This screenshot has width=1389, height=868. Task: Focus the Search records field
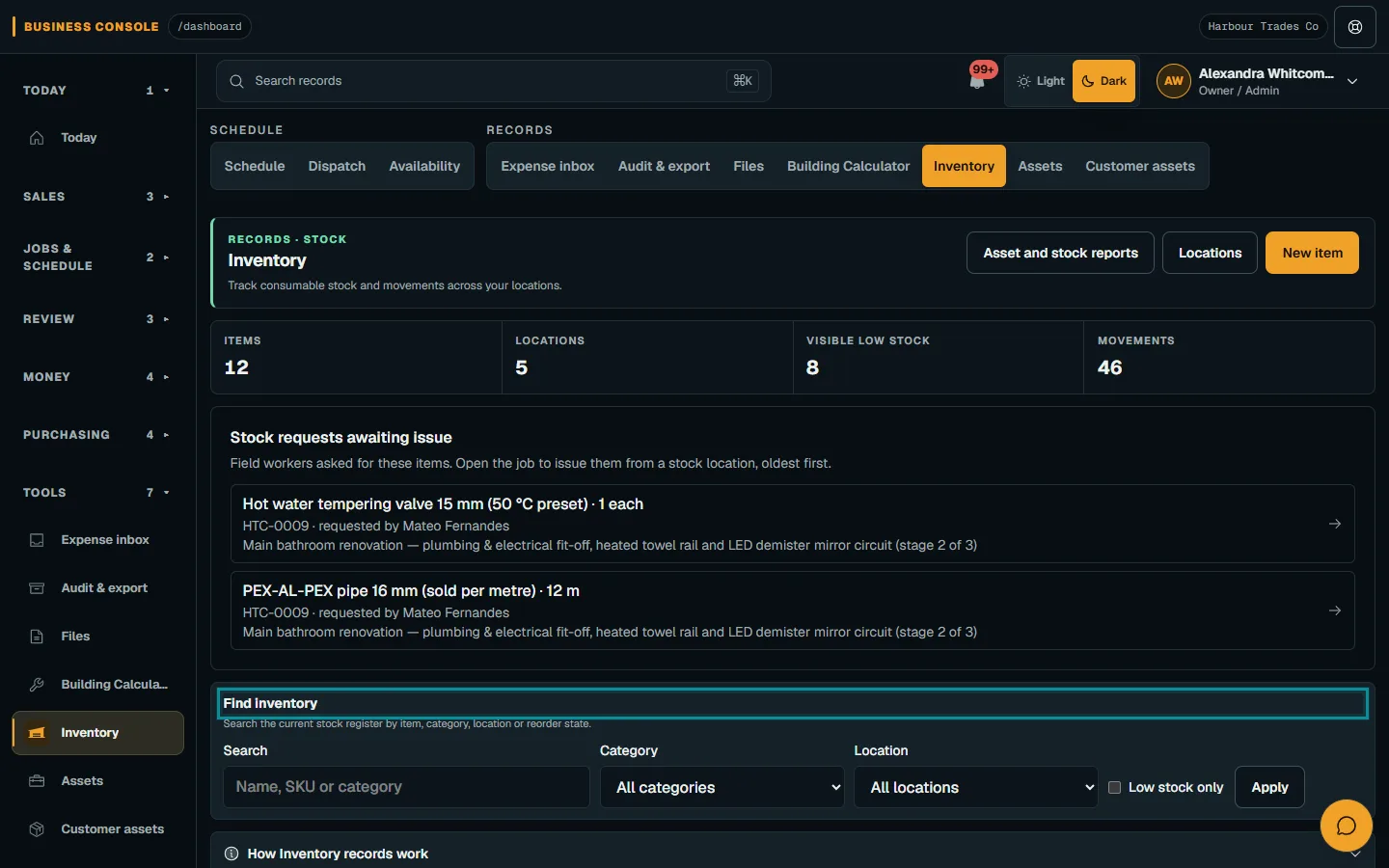point(493,81)
